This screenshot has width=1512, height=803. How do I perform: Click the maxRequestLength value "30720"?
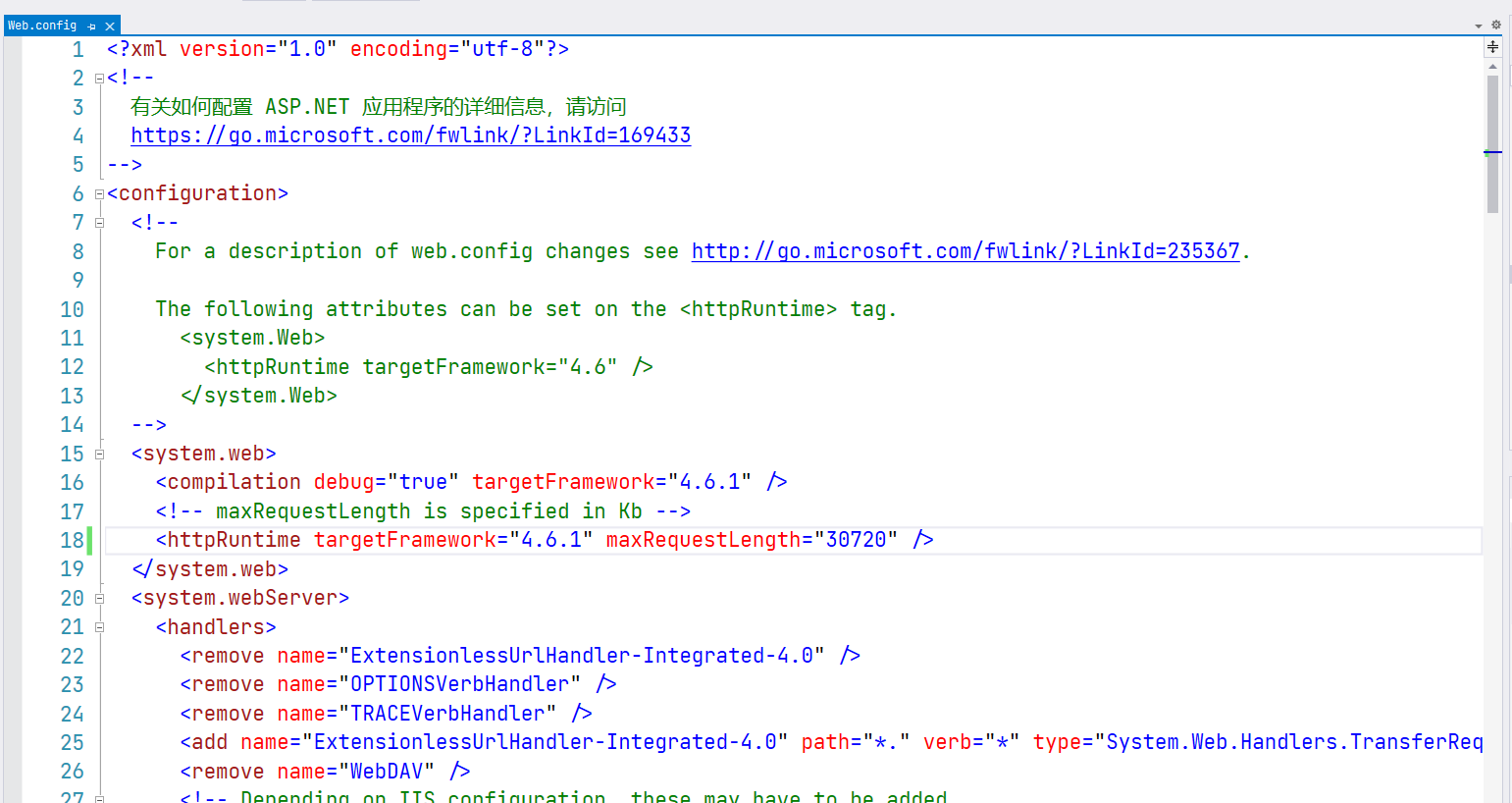pos(857,540)
